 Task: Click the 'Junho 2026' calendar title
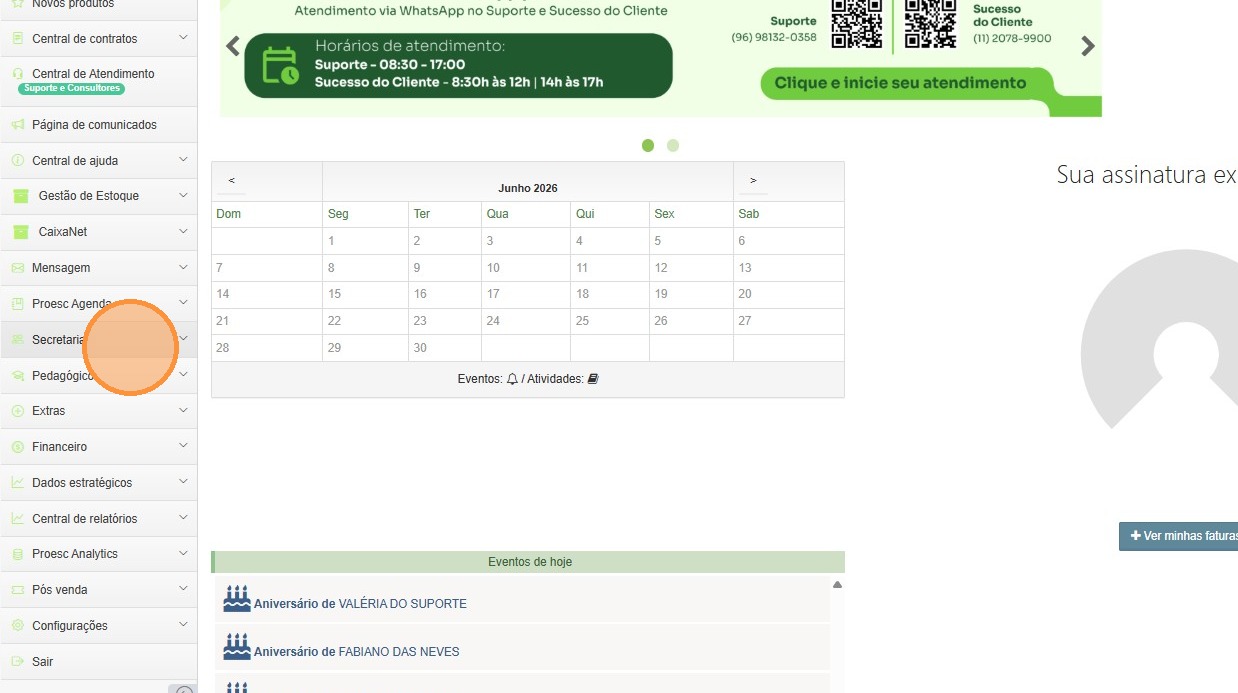(x=528, y=188)
